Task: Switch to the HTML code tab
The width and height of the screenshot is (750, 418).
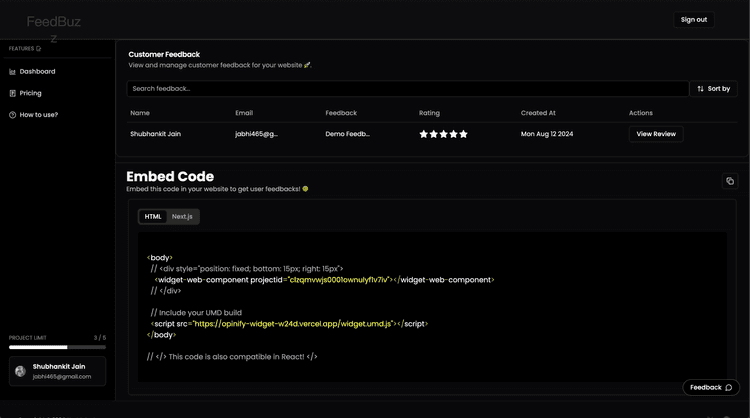Action: tap(153, 217)
